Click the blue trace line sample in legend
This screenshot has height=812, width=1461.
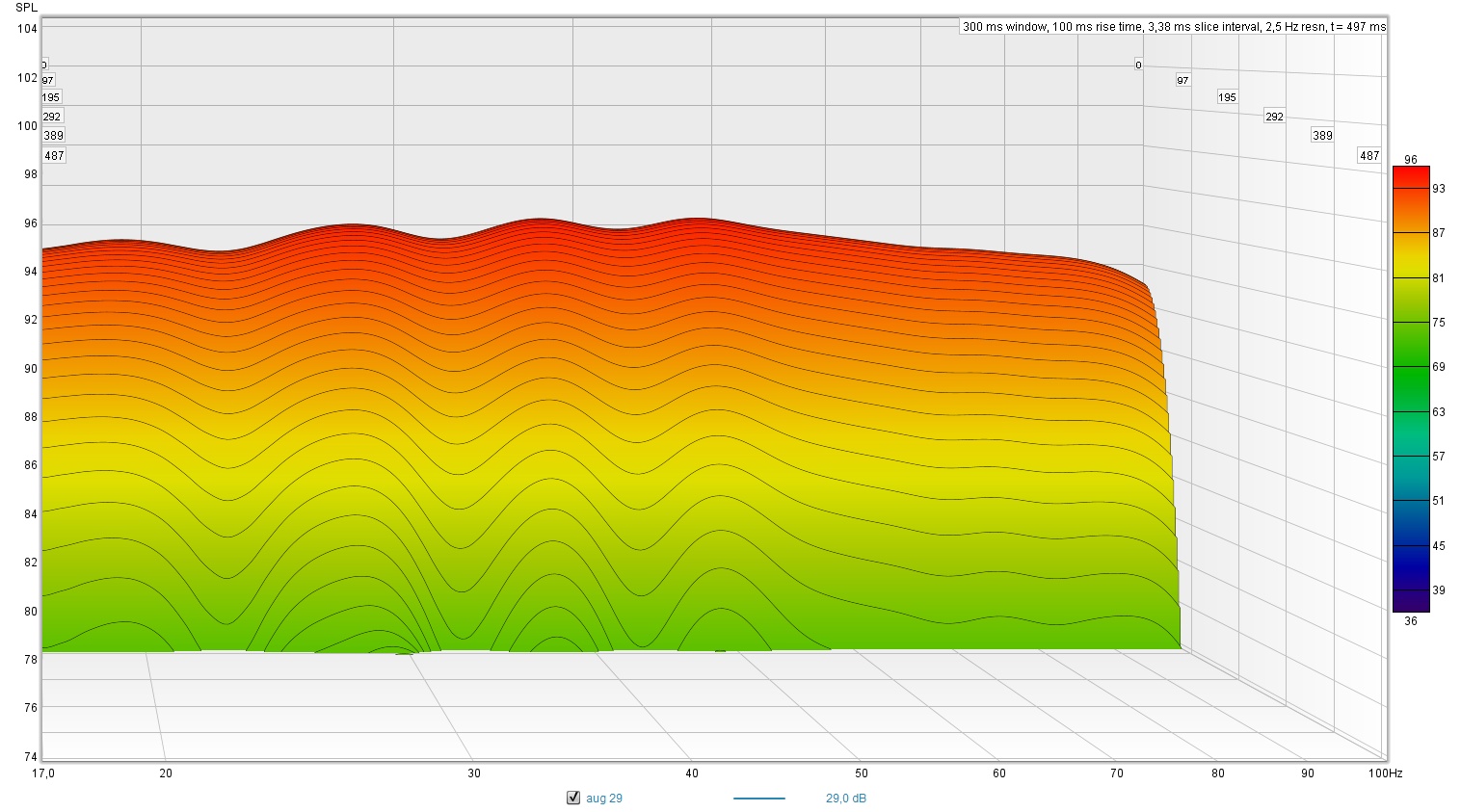pyautogui.click(x=759, y=799)
